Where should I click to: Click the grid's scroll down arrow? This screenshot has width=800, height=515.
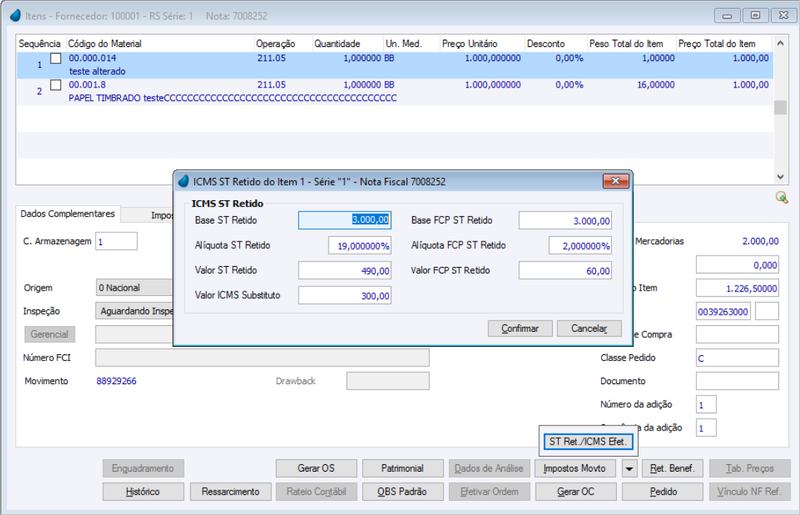click(780, 177)
